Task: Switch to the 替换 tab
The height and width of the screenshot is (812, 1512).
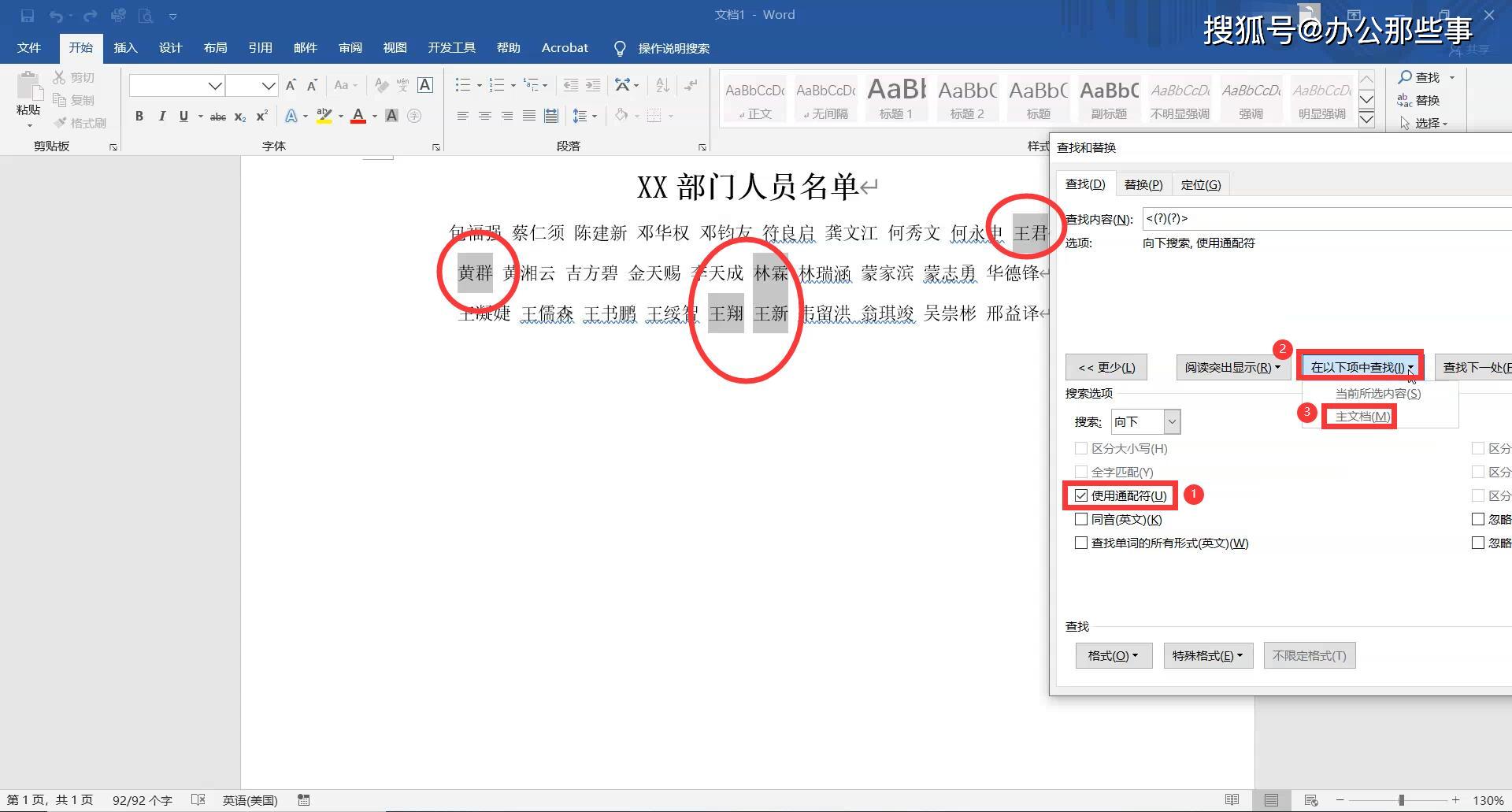Action: [x=1143, y=184]
